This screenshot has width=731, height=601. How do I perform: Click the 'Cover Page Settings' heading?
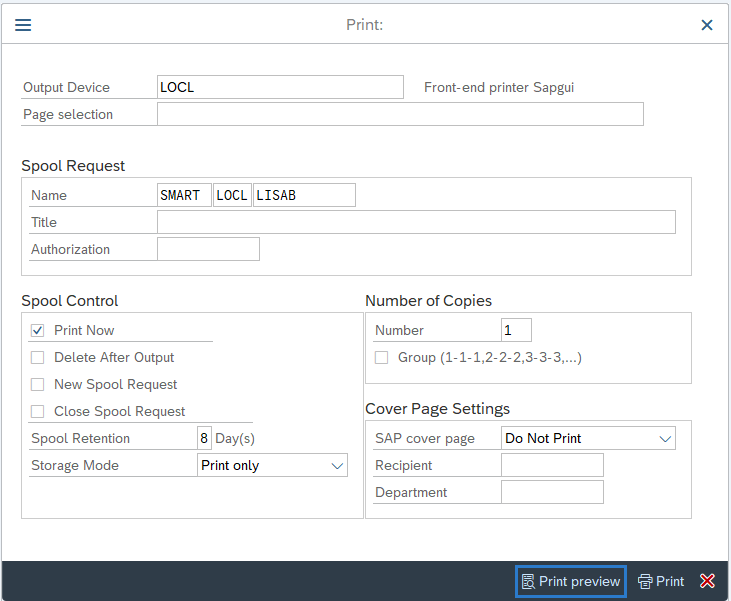[437, 408]
